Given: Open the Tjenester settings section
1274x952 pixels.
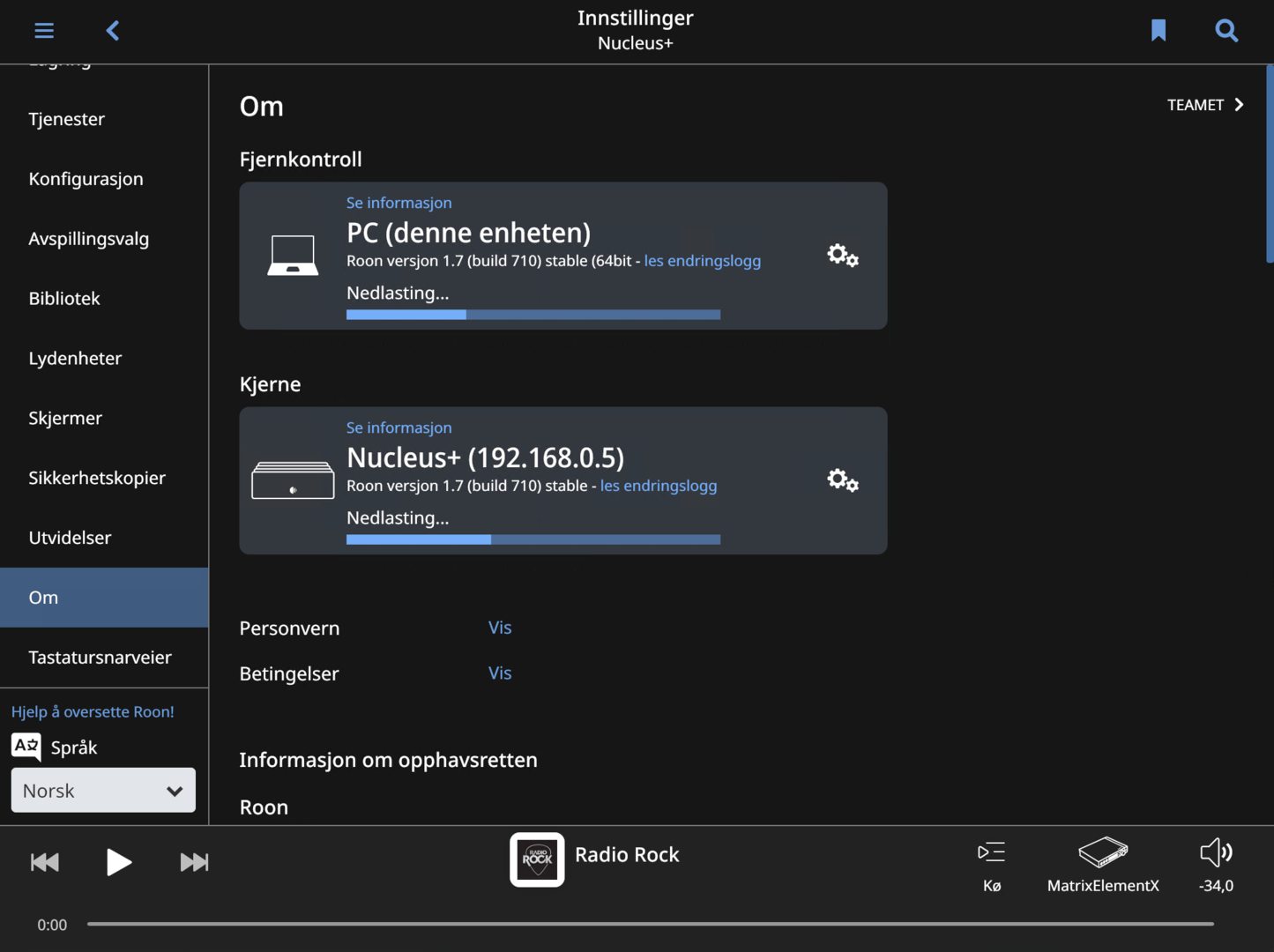Looking at the screenshot, I should [x=104, y=119].
